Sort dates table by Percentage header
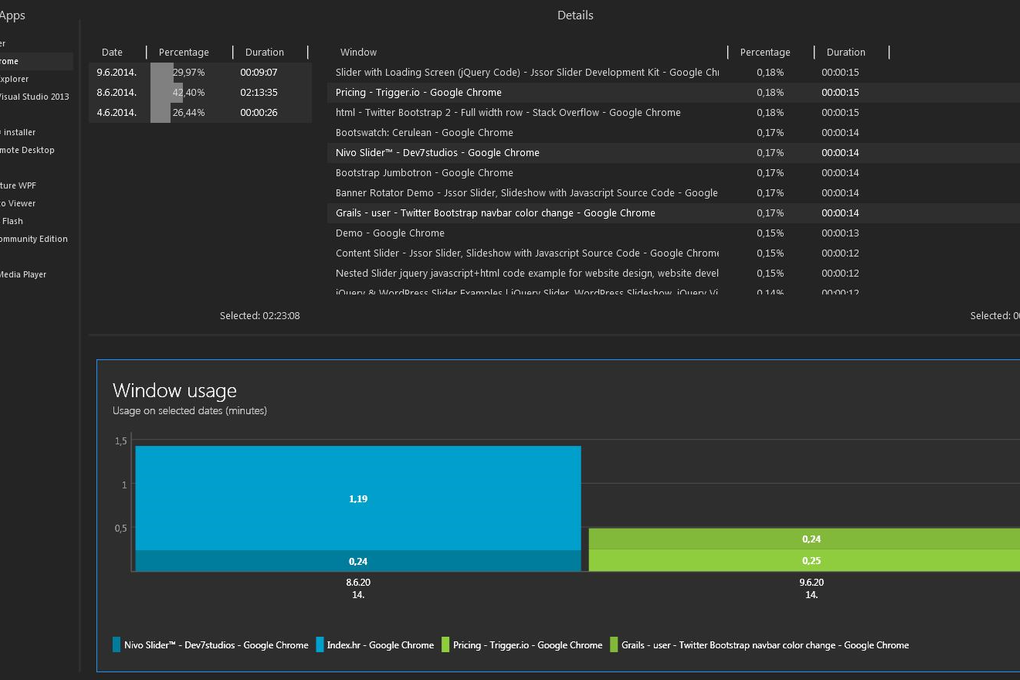Image resolution: width=1020 pixels, height=680 pixels. [x=183, y=52]
